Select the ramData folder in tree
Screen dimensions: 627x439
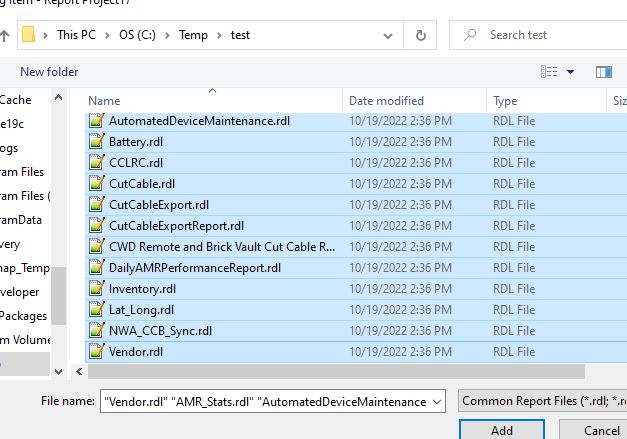pos(21,220)
